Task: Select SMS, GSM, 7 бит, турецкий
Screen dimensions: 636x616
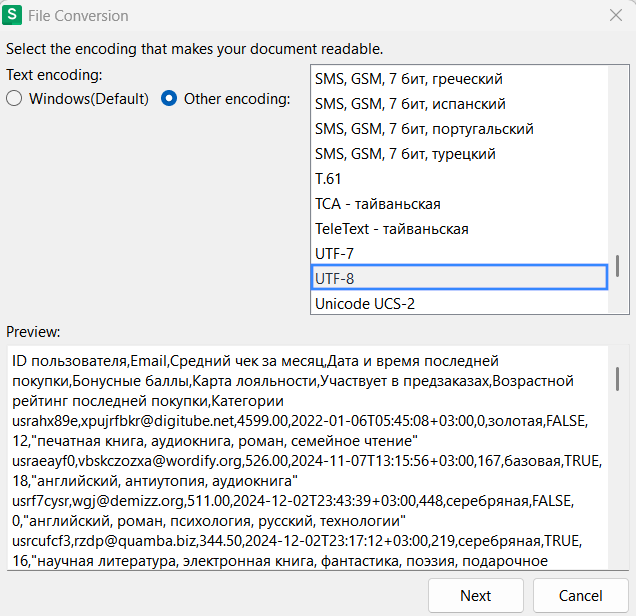Action: click(459, 154)
